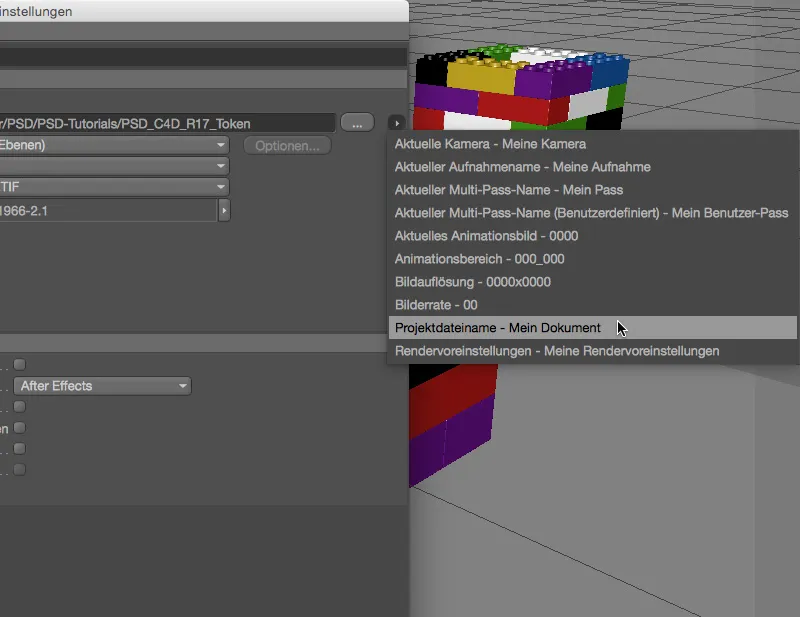The image size is (800, 617).
Task: Open the arrow menu beside the 1966-2.1 field
Action: coord(224,210)
